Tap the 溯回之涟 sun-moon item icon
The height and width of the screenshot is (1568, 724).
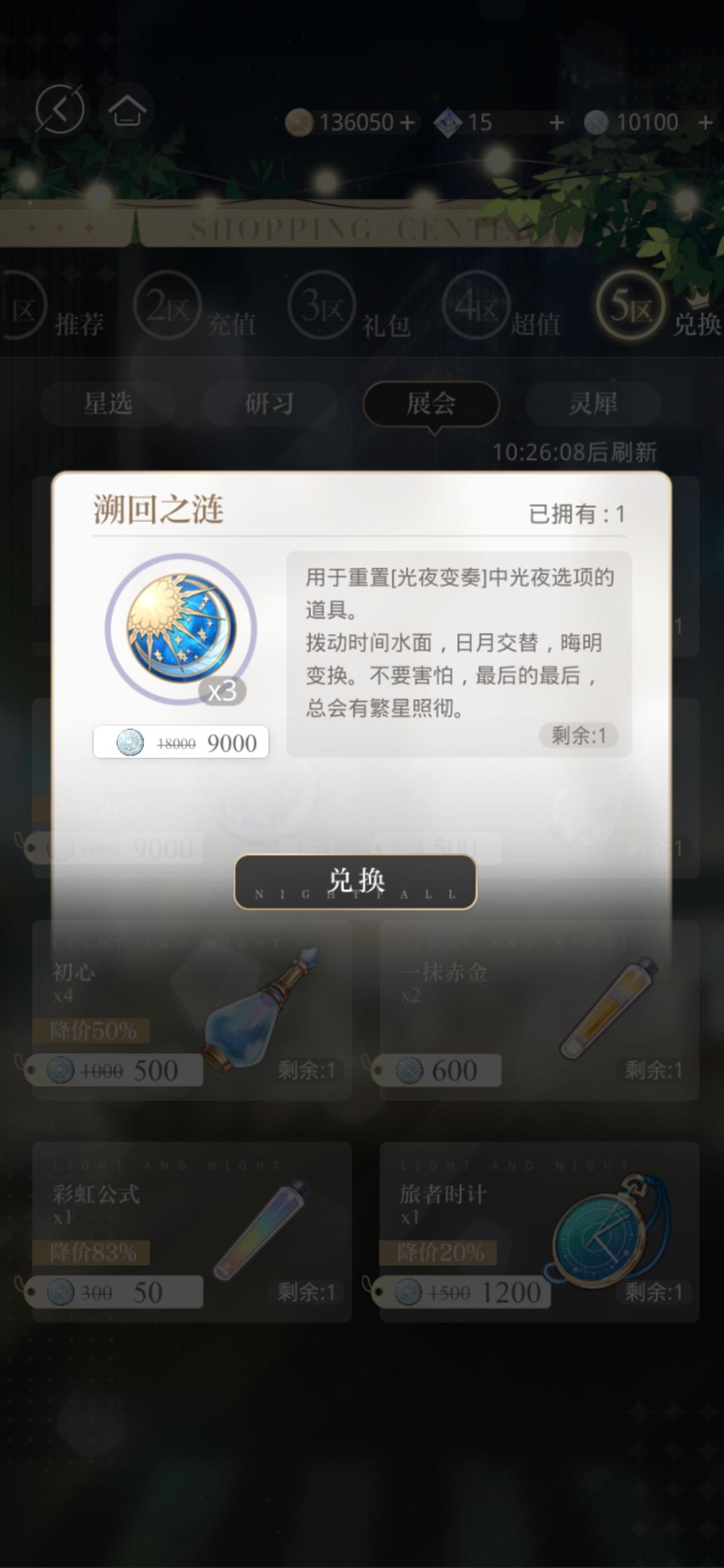(181, 629)
